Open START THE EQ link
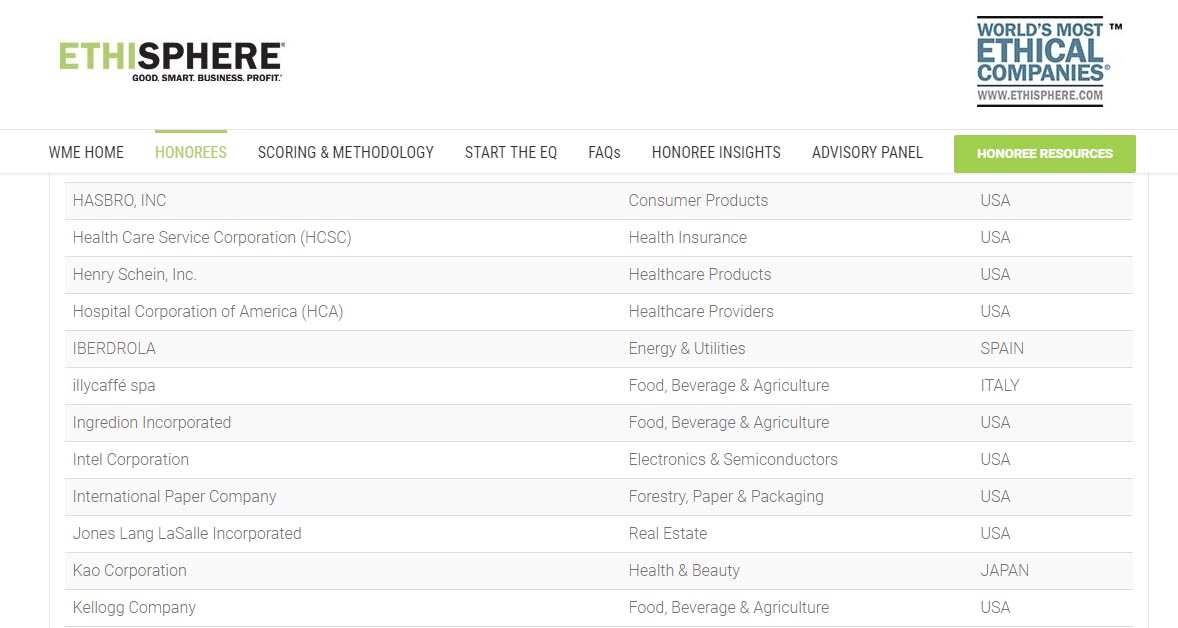The image size is (1178, 628). (510, 153)
